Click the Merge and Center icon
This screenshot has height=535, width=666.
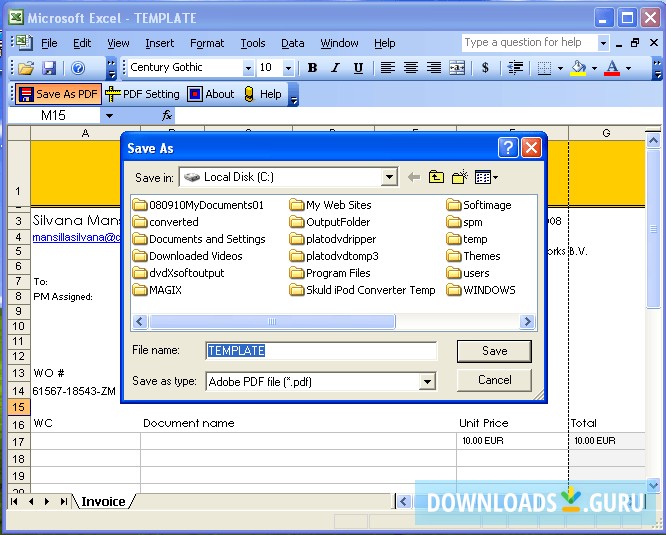coord(457,68)
